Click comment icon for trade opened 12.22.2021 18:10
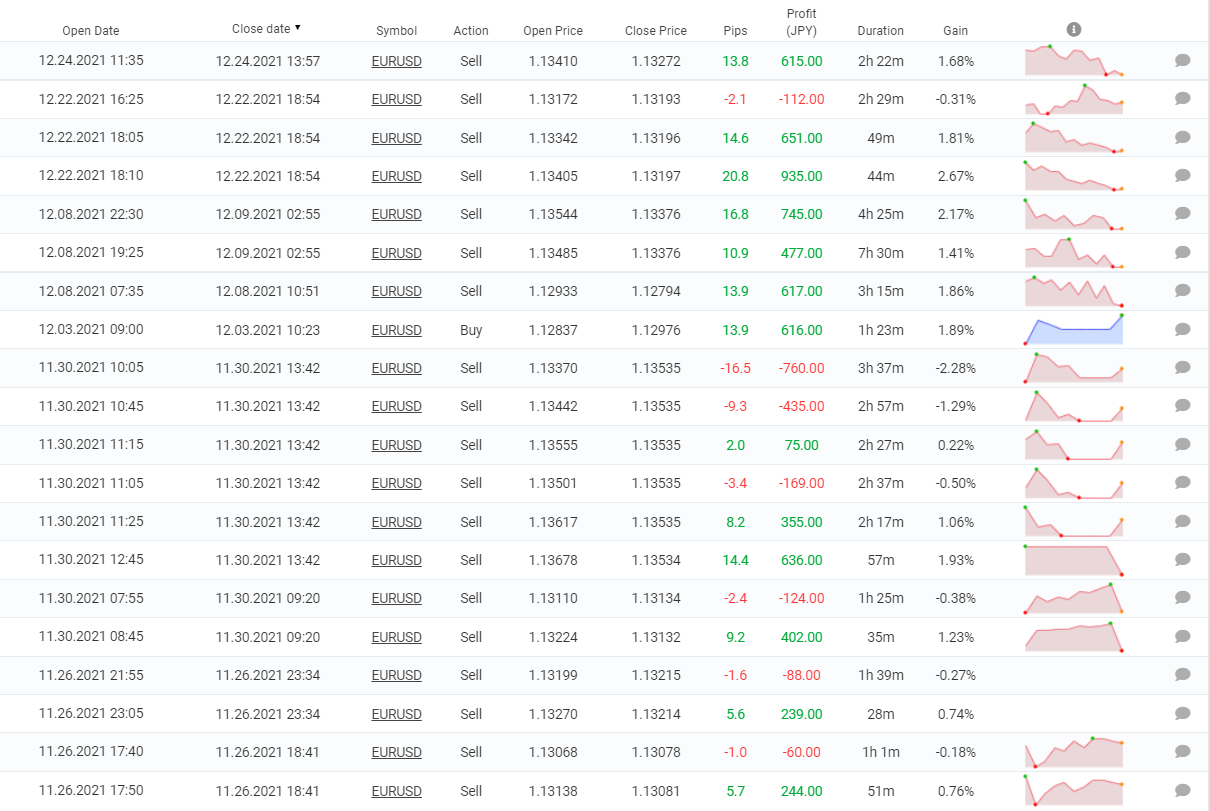1210x811 pixels. [1182, 176]
